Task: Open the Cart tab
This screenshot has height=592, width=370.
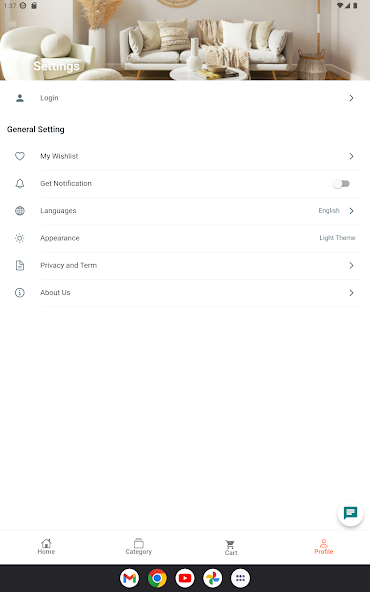Action: (x=231, y=547)
